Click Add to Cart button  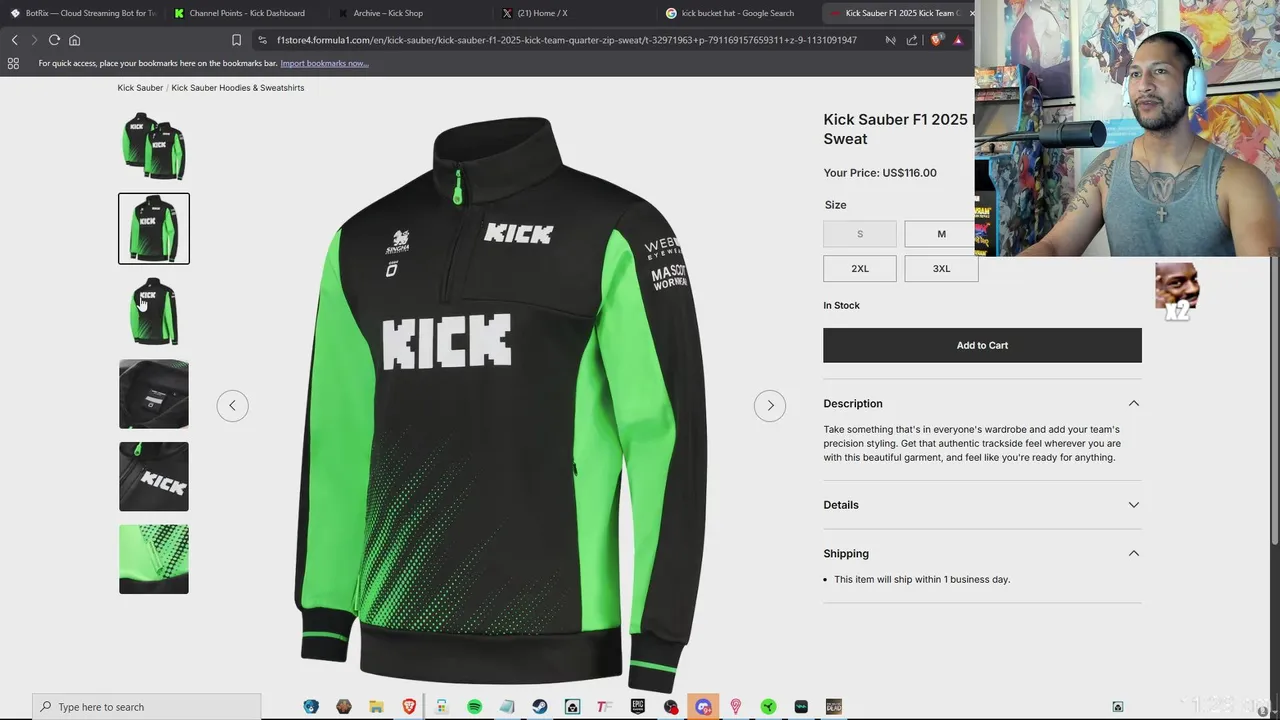(982, 345)
